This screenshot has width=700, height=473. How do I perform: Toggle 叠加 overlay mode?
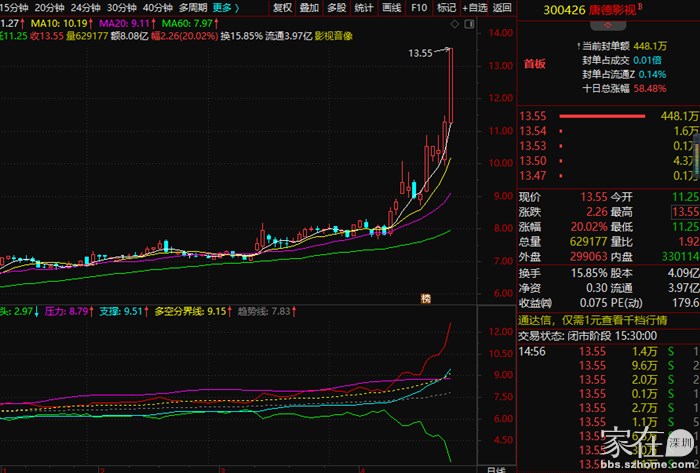pyautogui.click(x=310, y=7)
